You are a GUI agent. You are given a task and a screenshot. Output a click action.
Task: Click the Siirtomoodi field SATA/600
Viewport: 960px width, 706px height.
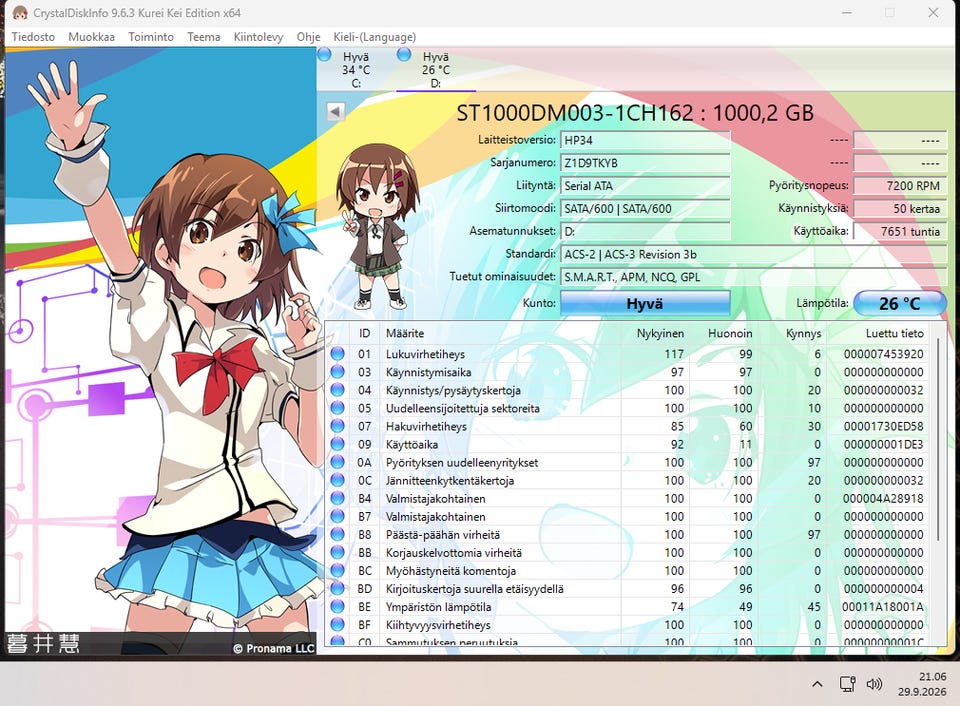[645, 208]
